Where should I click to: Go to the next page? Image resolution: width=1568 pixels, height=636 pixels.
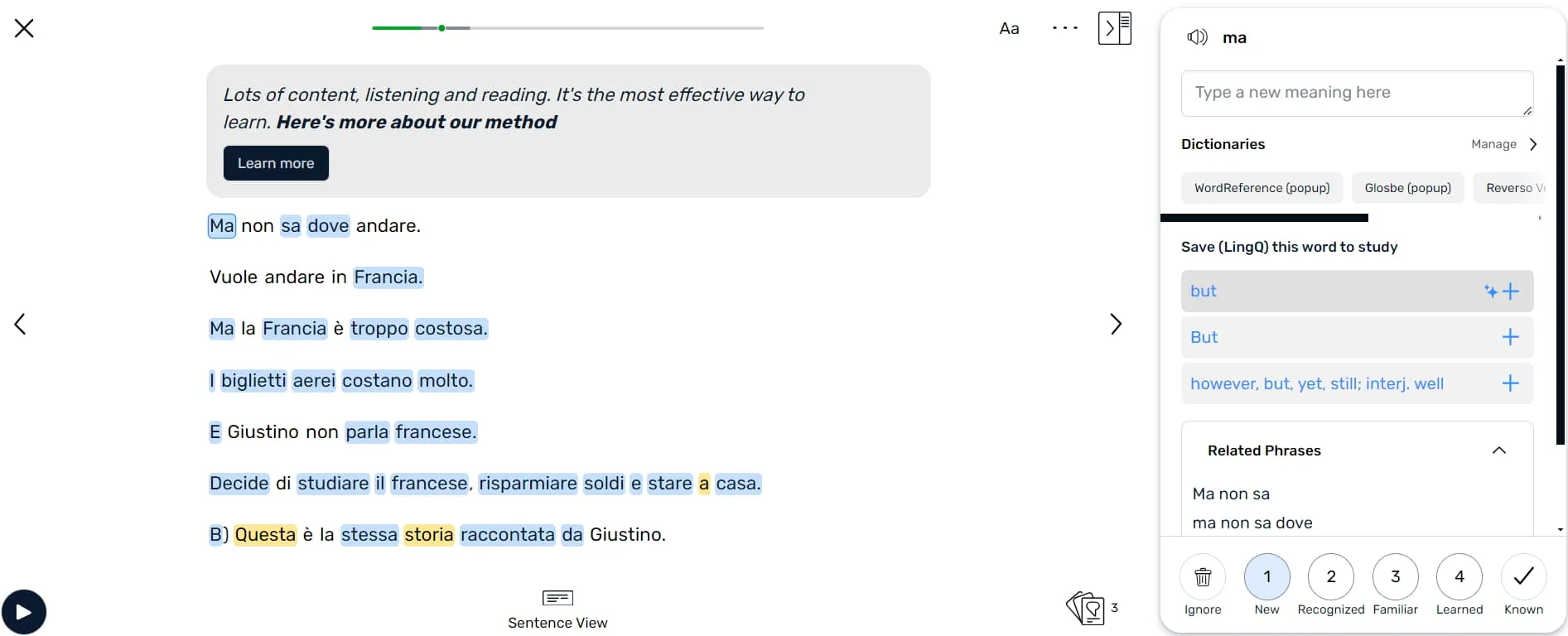pyautogui.click(x=1116, y=324)
